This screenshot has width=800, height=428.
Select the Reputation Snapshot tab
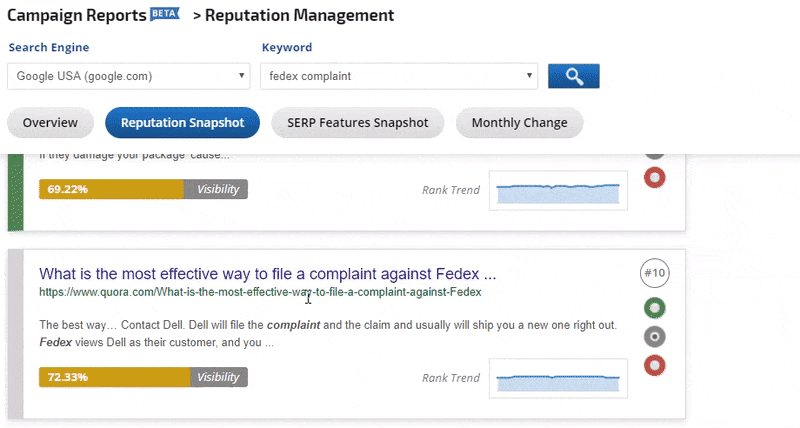point(182,123)
